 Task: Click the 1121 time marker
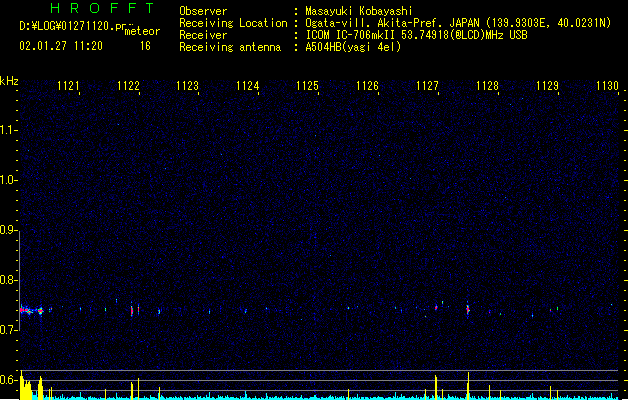(68, 86)
